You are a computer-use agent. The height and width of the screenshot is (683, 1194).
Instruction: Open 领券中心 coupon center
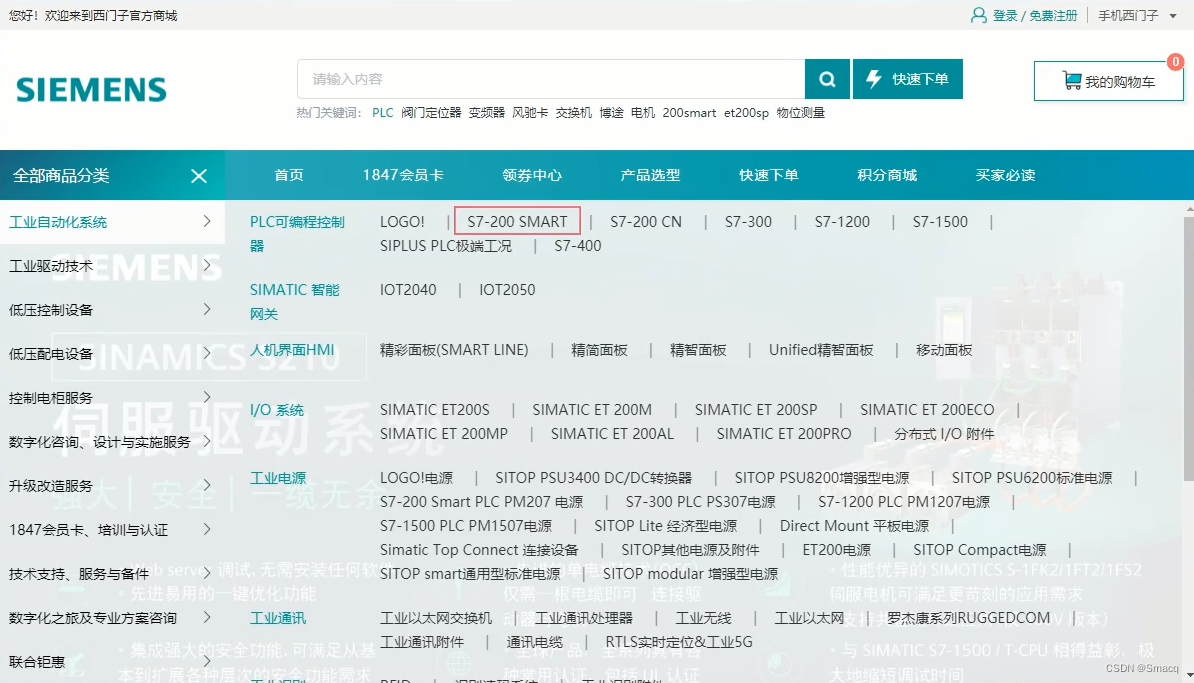click(x=532, y=174)
